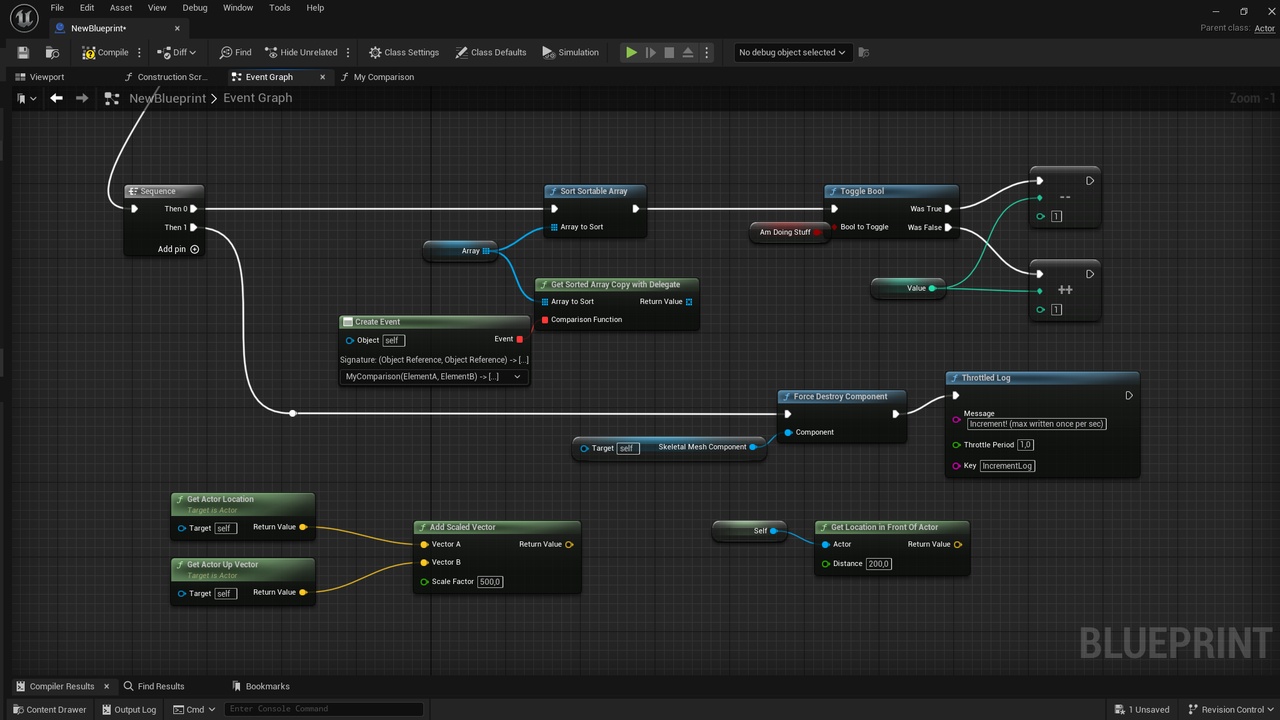The height and width of the screenshot is (720, 1280).
Task: Open the Tools menu
Action: point(280,8)
